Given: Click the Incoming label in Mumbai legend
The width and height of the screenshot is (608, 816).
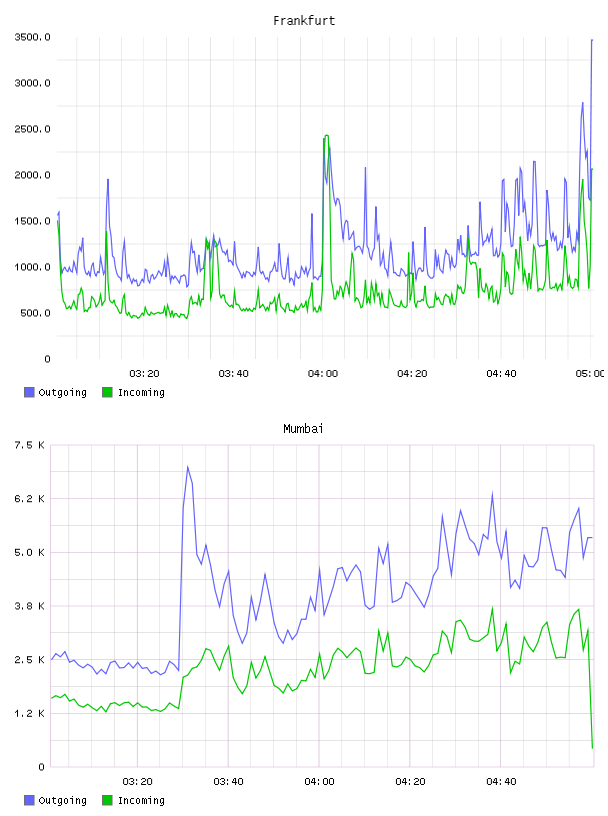Looking at the screenshot, I should (x=141, y=801).
